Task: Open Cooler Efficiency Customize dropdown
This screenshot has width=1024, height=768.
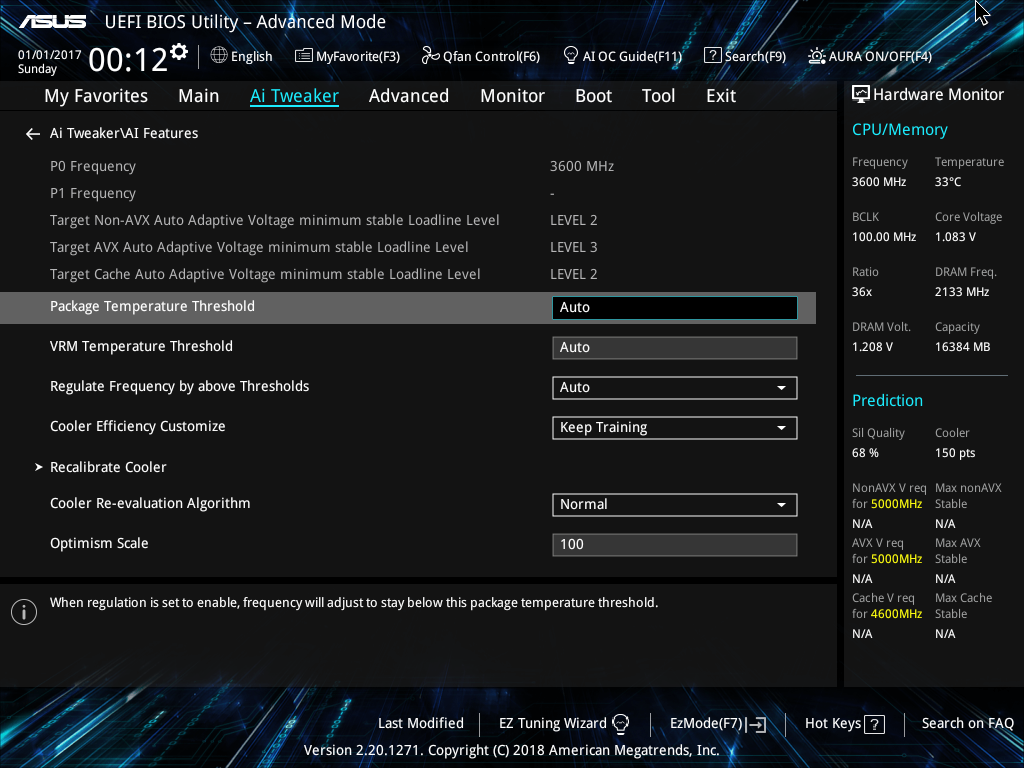Action: tap(675, 428)
